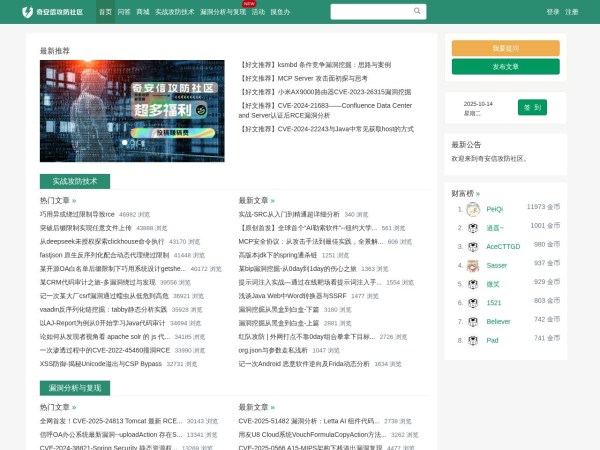The image size is (600, 450).
Task: Open 用友U8 Cloud VouchFormulaCopyAction article
Action: point(312,435)
